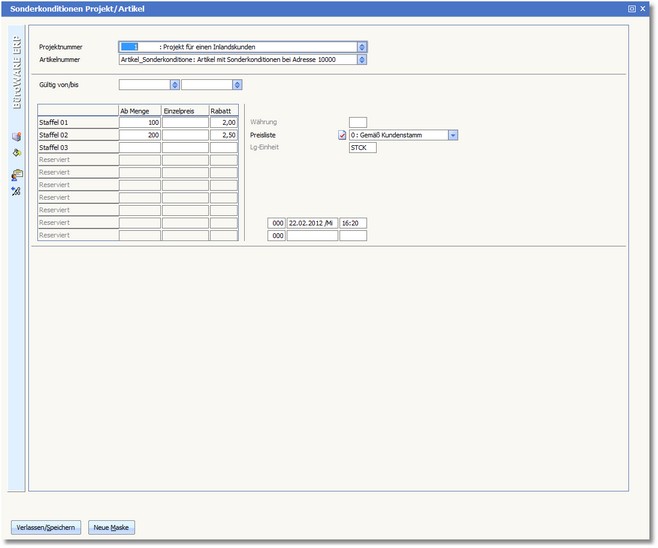This screenshot has width=658, height=548.
Task: Click the Neue Maske button
Action: [111, 527]
